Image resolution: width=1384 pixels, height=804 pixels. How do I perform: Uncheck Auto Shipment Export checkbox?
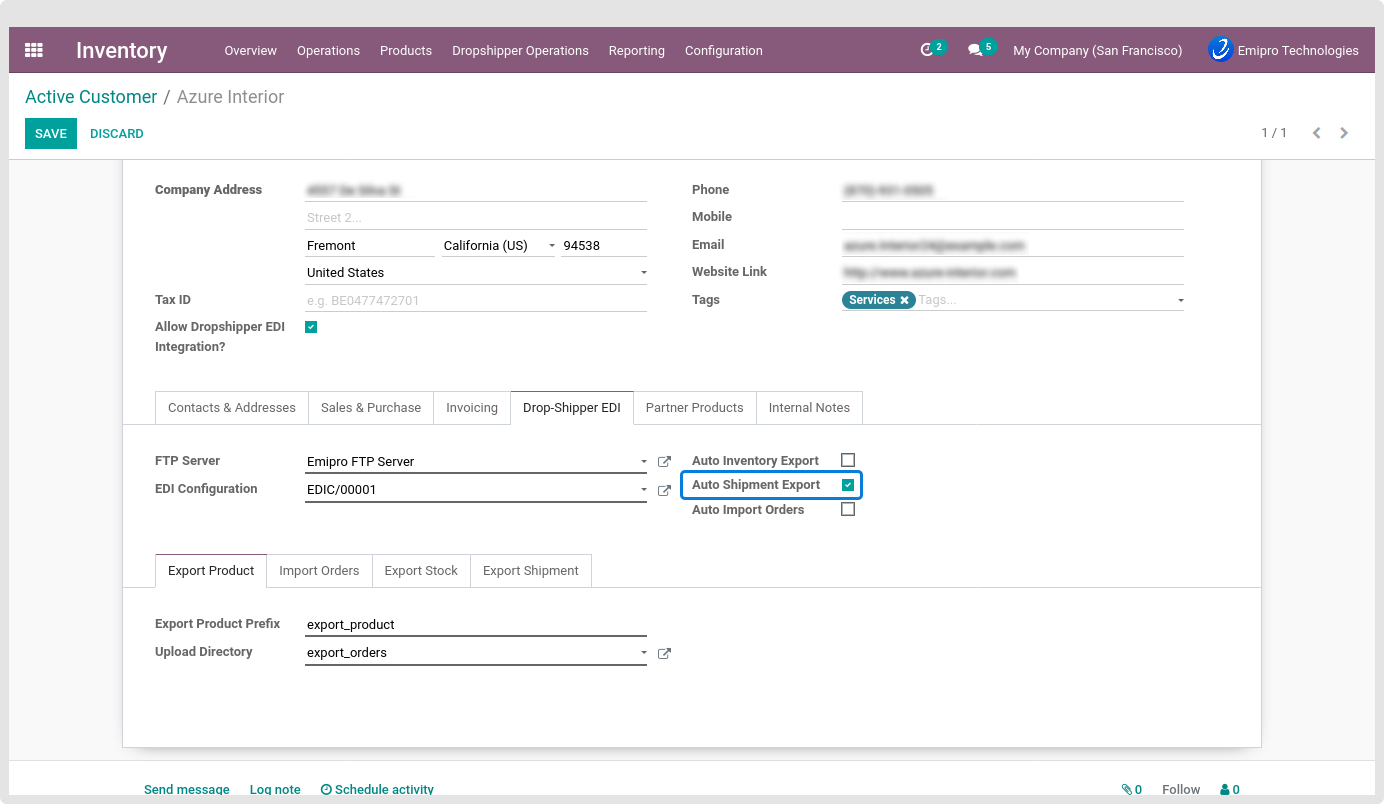coord(848,485)
